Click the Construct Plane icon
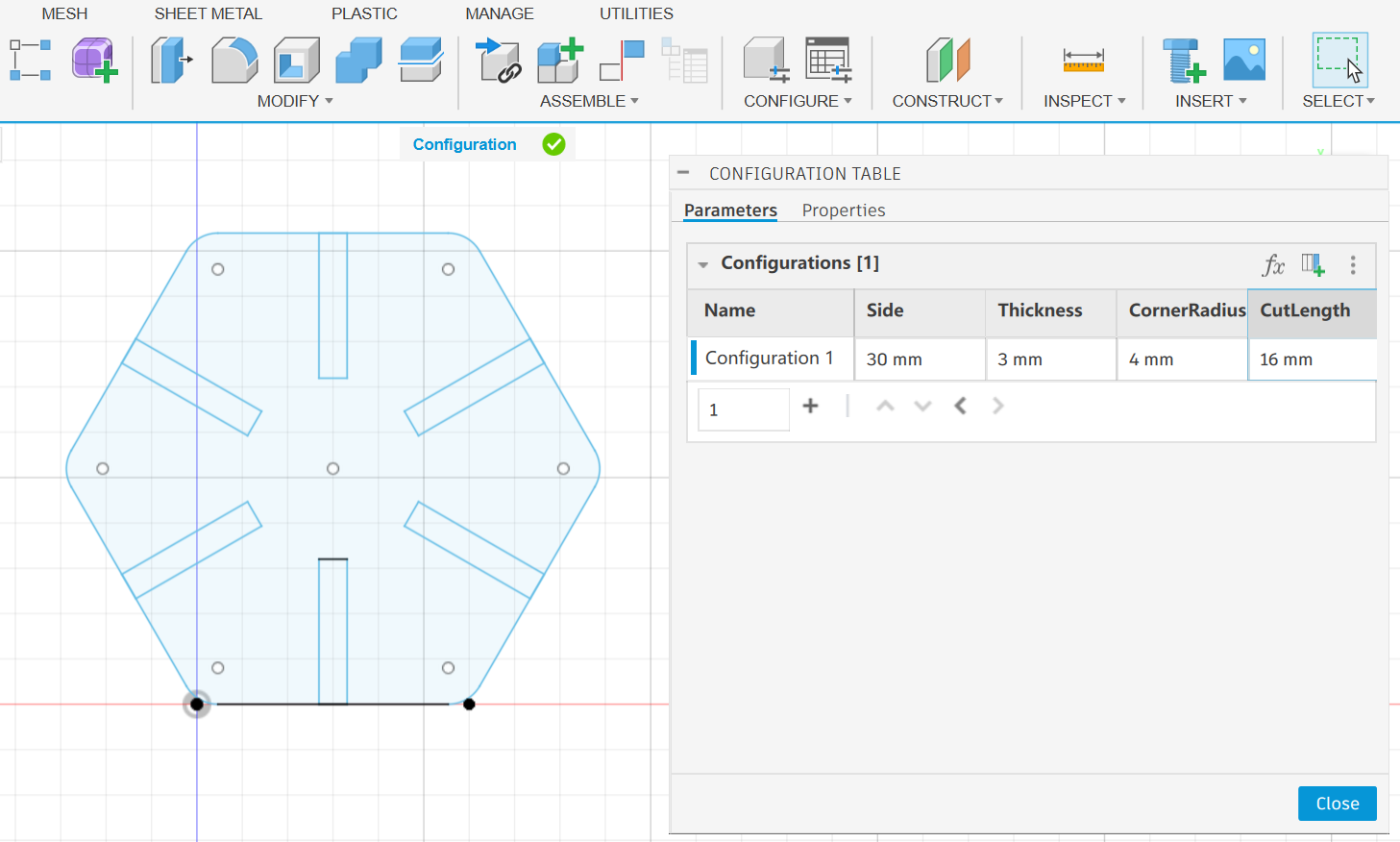The image size is (1400, 842). pos(948,60)
